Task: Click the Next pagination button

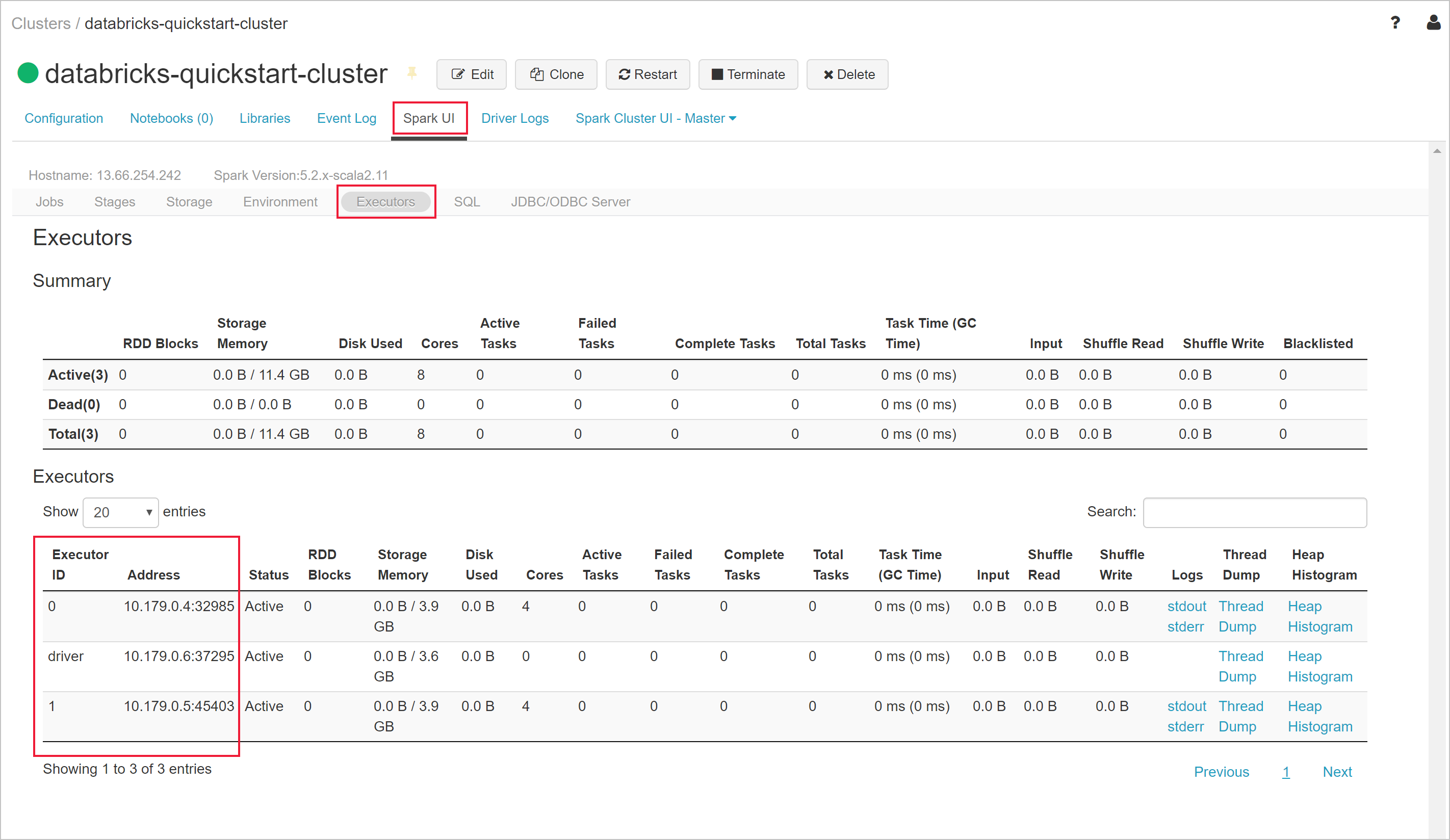Action: tap(1338, 770)
